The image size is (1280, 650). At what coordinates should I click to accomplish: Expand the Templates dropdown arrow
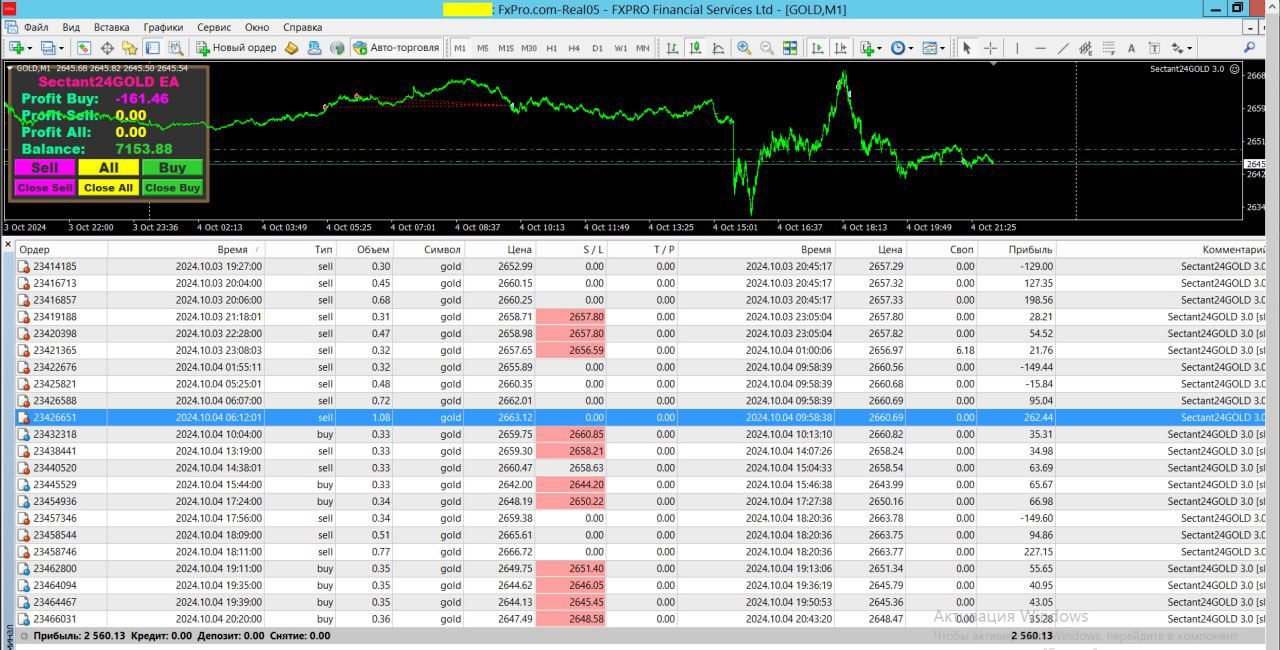click(942, 48)
